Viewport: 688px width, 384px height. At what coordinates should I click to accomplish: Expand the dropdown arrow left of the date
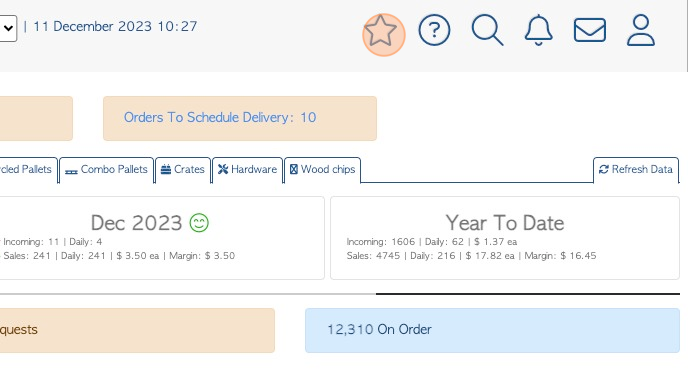[8, 29]
